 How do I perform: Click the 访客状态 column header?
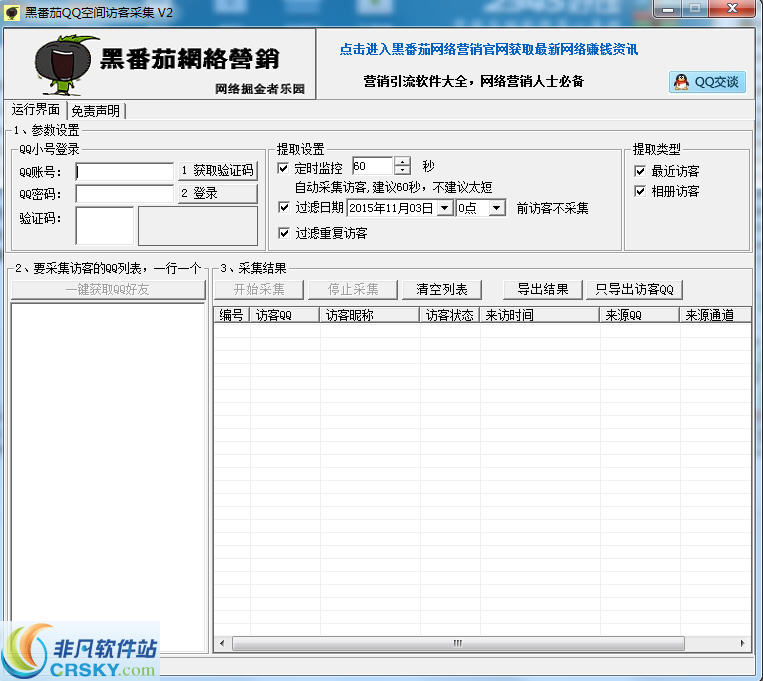(x=450, y=315)
